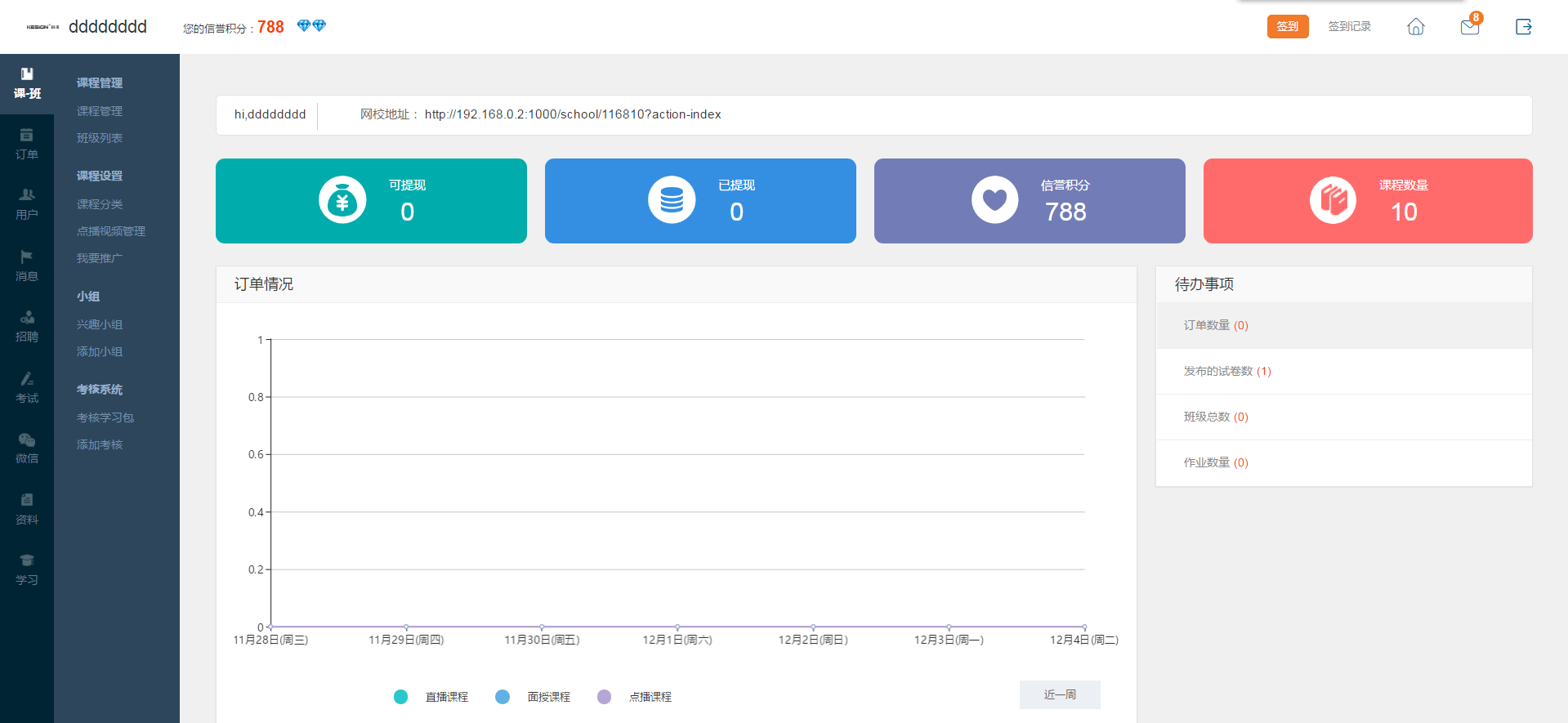This screenshot has width=1568, height=723.
Task: Select the 考试 pencil icon in sidebar
Action: coord(27,387)
